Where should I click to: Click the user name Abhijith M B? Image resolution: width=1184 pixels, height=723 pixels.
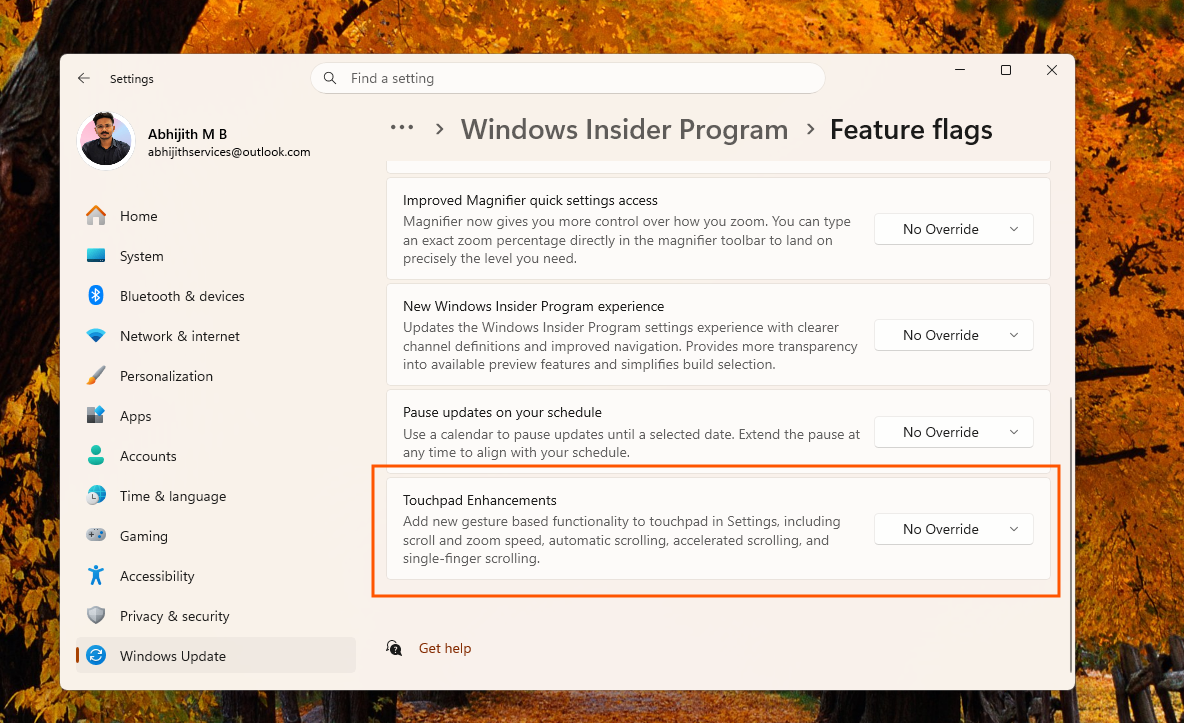[x=187, y=134]
